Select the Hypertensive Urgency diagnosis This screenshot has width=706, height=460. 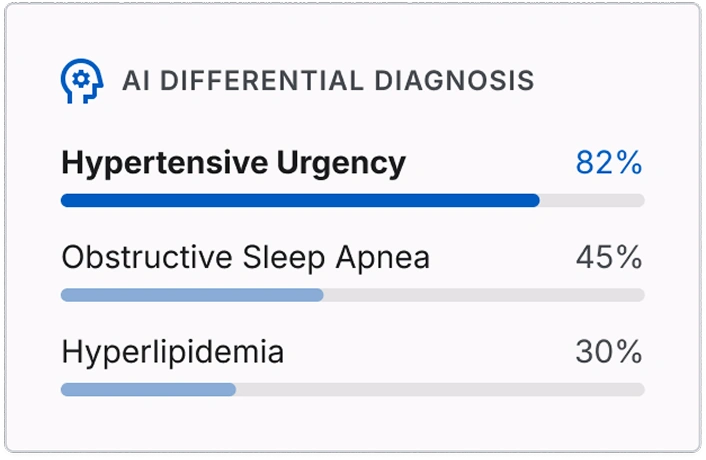(x=233, y=163)
